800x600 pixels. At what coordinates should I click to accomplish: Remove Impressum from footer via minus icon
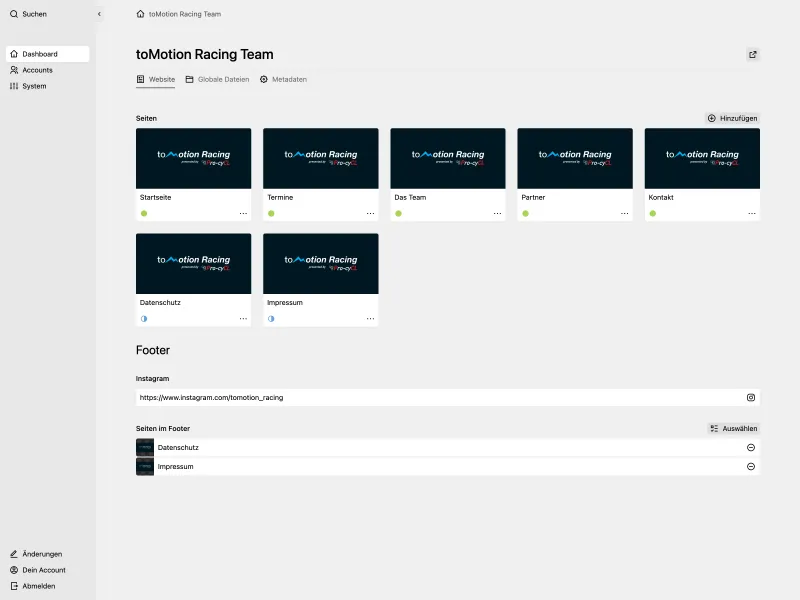(x=750, y=466)
